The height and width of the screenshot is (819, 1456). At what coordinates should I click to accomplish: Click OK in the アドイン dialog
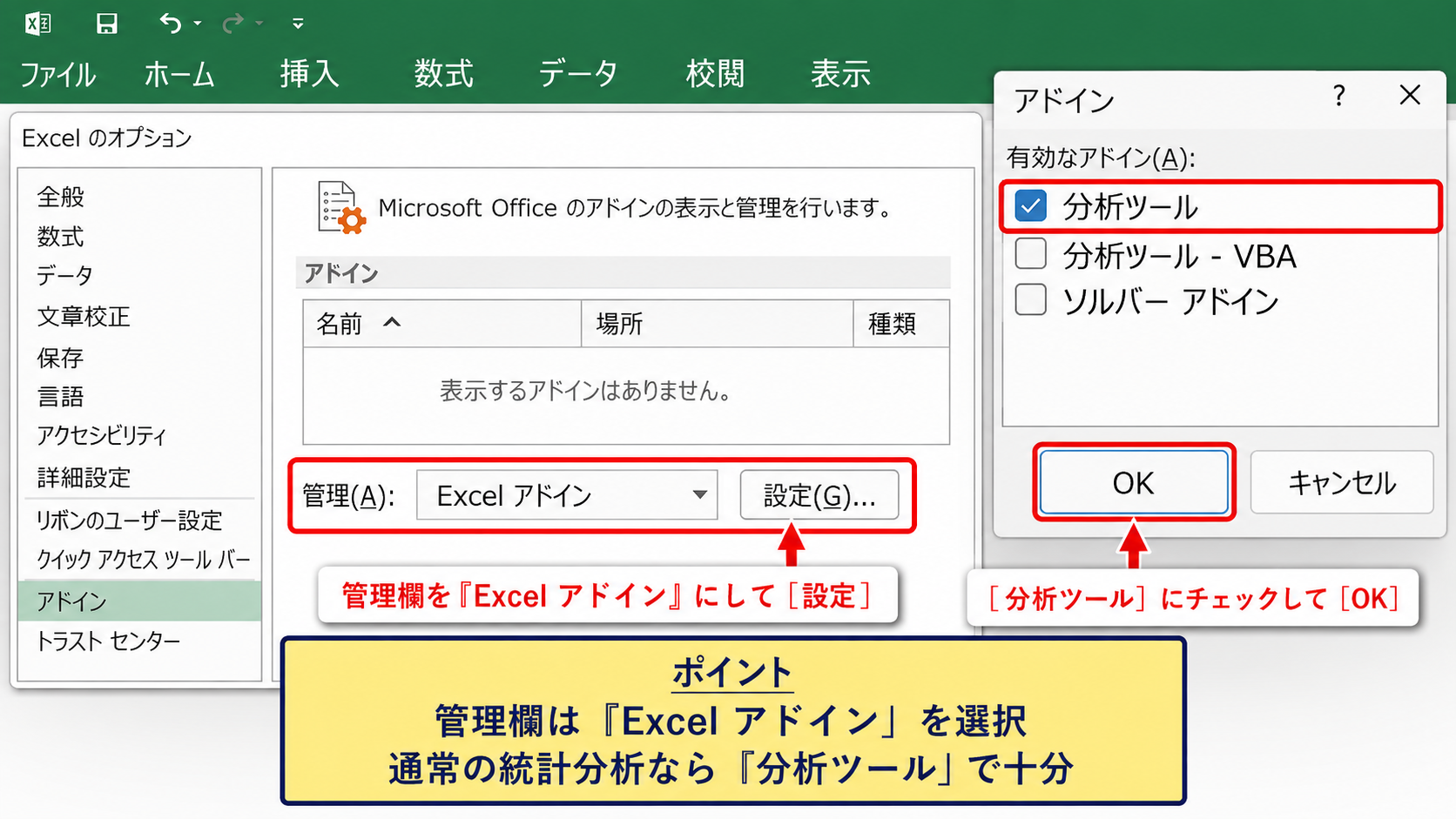point(1134,482)
